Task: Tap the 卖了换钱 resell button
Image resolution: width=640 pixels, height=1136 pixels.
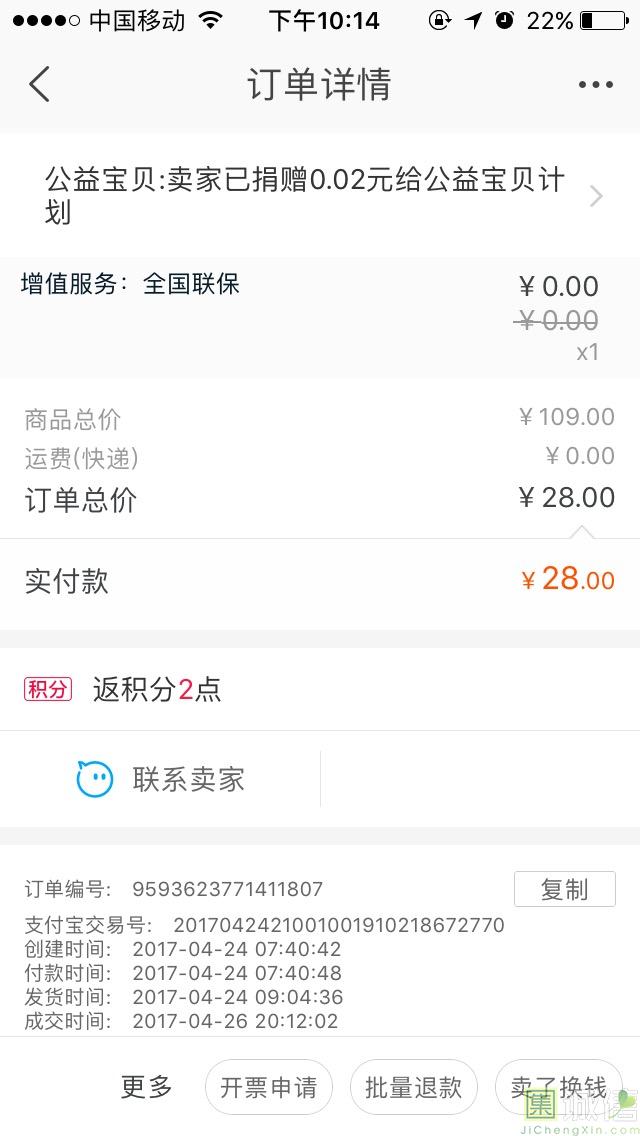Action: (558, 1087)
